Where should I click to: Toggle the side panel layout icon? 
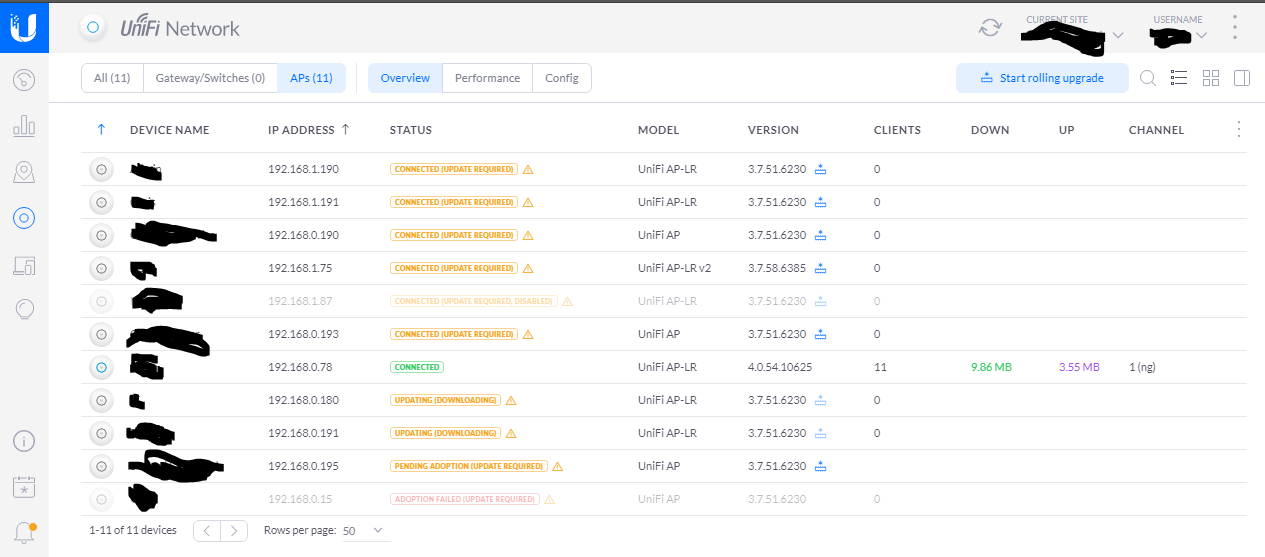[x=1242, y=78]
